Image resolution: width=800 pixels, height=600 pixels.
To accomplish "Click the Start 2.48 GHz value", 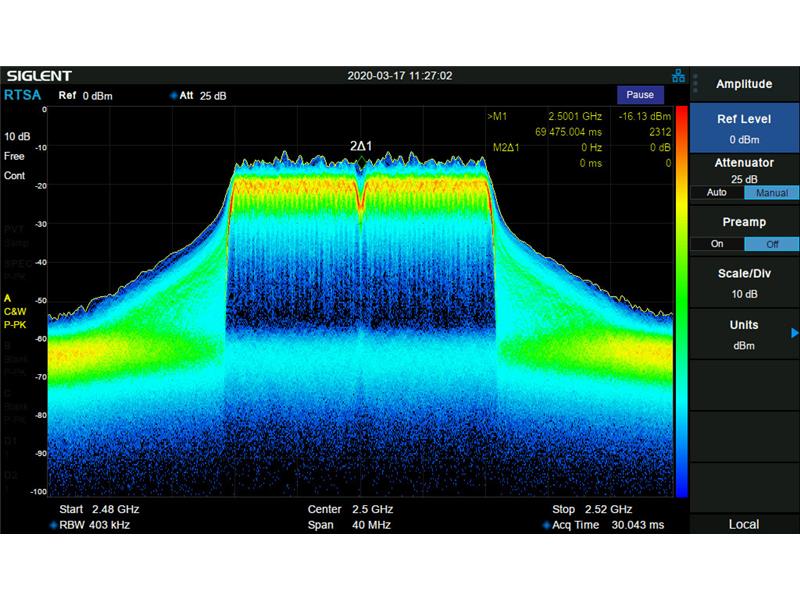I will point(99,509).
